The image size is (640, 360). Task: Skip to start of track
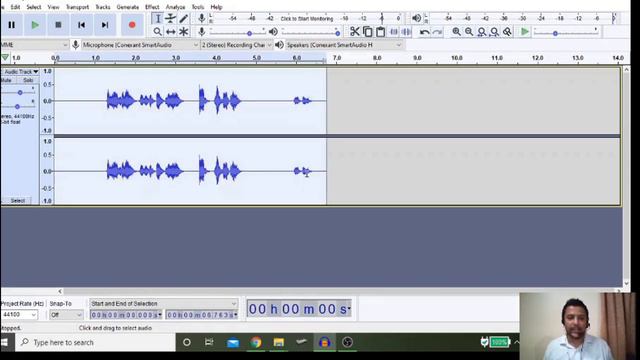coord(82,25)
